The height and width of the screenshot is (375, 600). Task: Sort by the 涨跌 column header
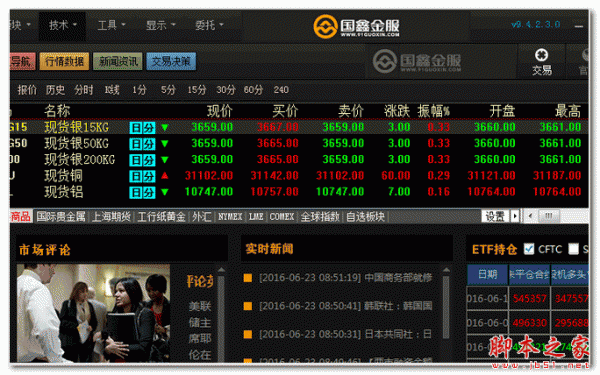click(397, 111)
